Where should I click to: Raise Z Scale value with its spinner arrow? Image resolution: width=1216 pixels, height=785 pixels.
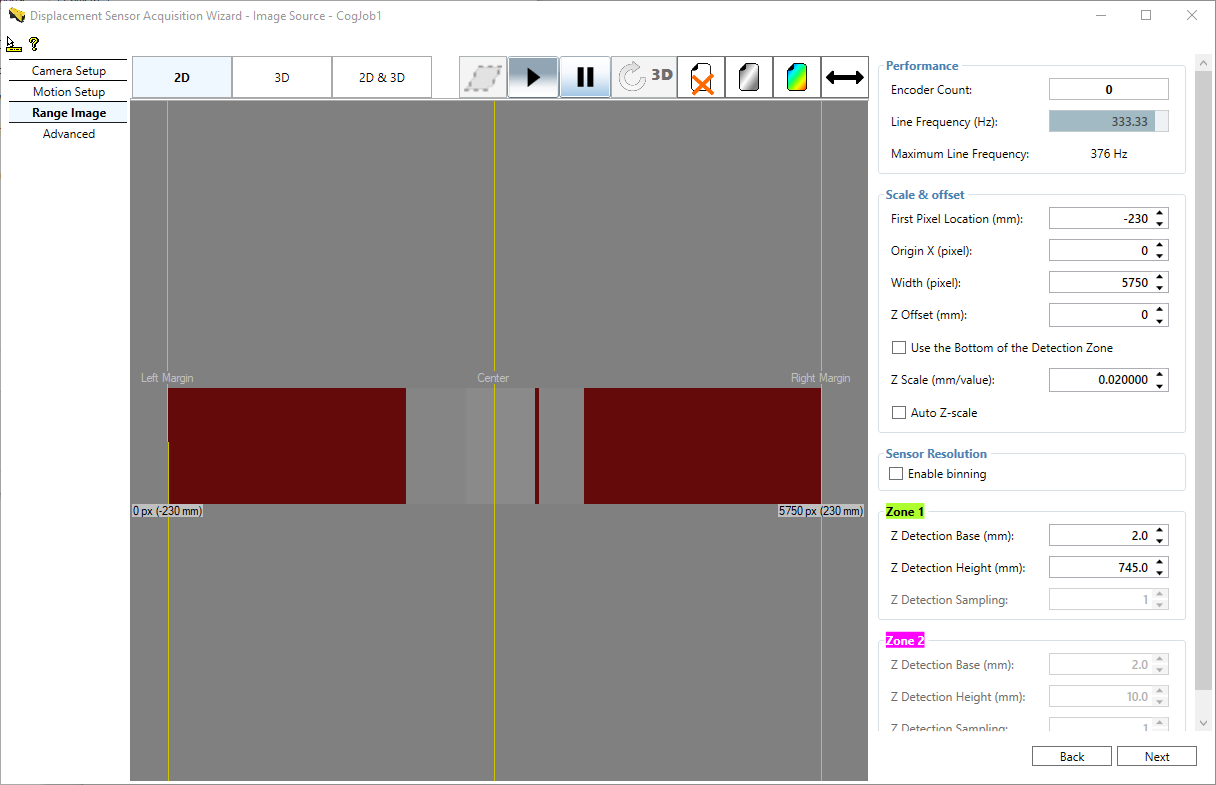1162,375
